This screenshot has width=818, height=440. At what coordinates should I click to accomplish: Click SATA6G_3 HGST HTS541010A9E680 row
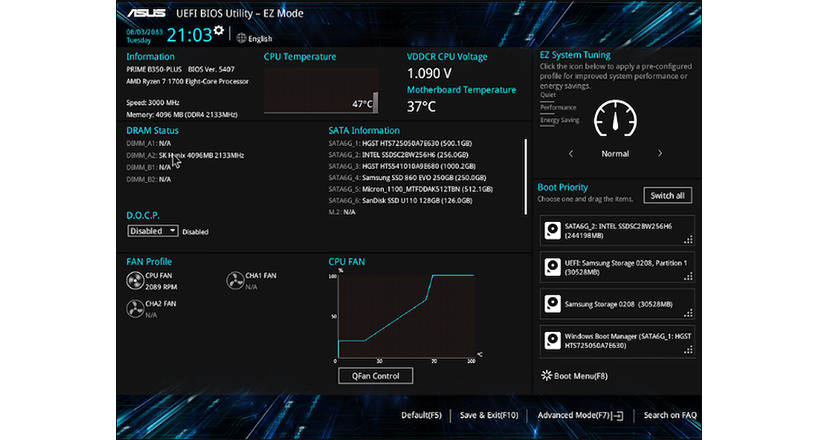click(x=402, y=166)
